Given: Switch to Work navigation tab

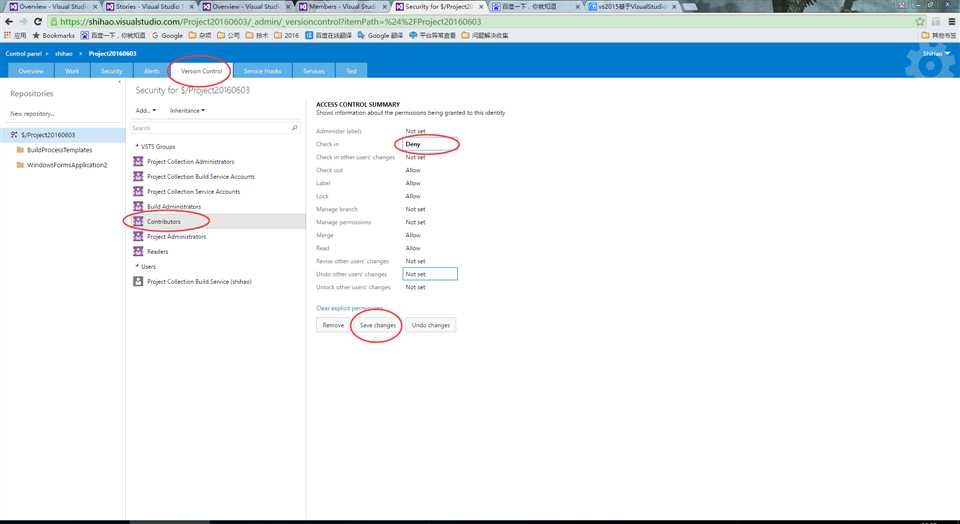Looking at the screenshot, I should point(72,71).
